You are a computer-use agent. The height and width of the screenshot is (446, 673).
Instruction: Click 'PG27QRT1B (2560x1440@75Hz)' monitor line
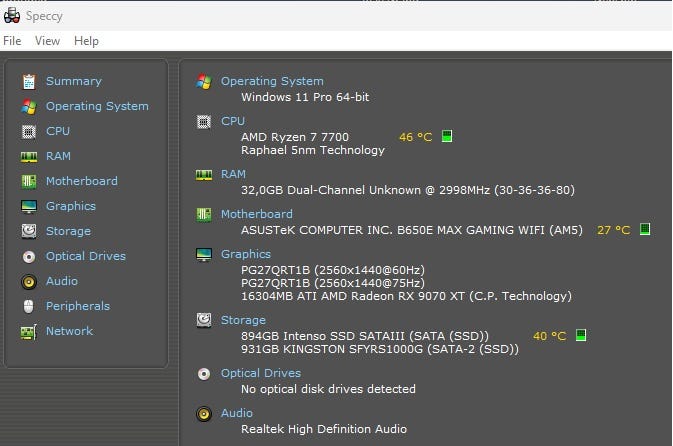(333, 283)
